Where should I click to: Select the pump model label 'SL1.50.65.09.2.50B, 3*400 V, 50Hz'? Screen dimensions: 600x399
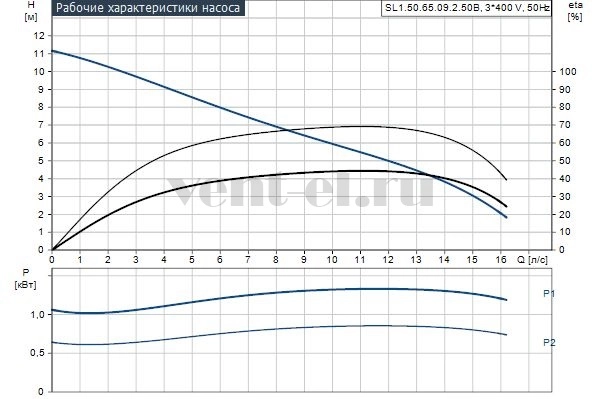coord(467,8)
